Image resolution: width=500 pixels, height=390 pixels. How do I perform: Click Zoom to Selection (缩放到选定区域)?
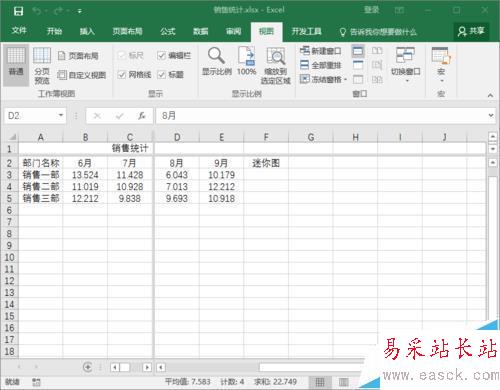275,66
